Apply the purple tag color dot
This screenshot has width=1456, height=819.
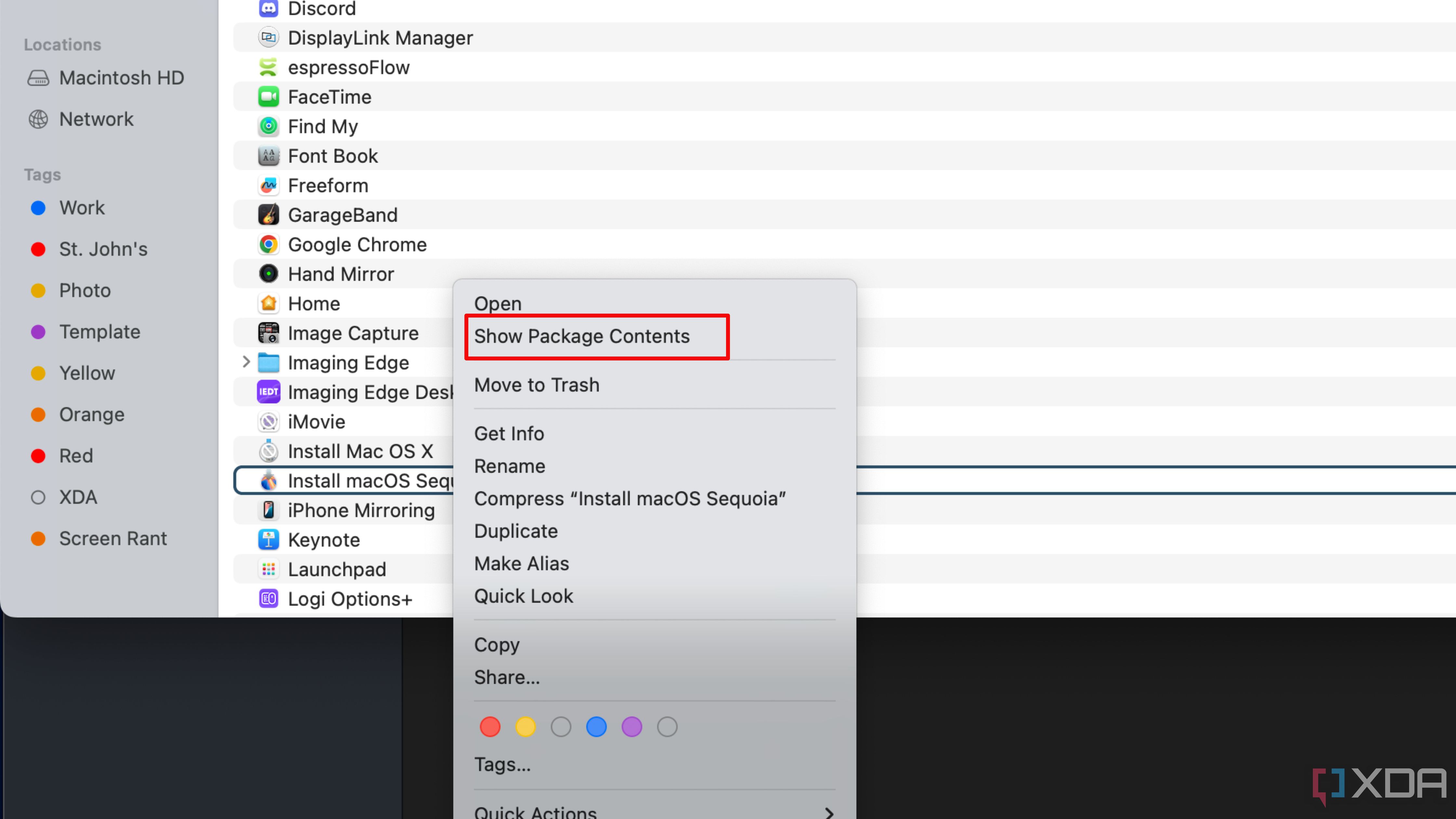click(631, 727)
